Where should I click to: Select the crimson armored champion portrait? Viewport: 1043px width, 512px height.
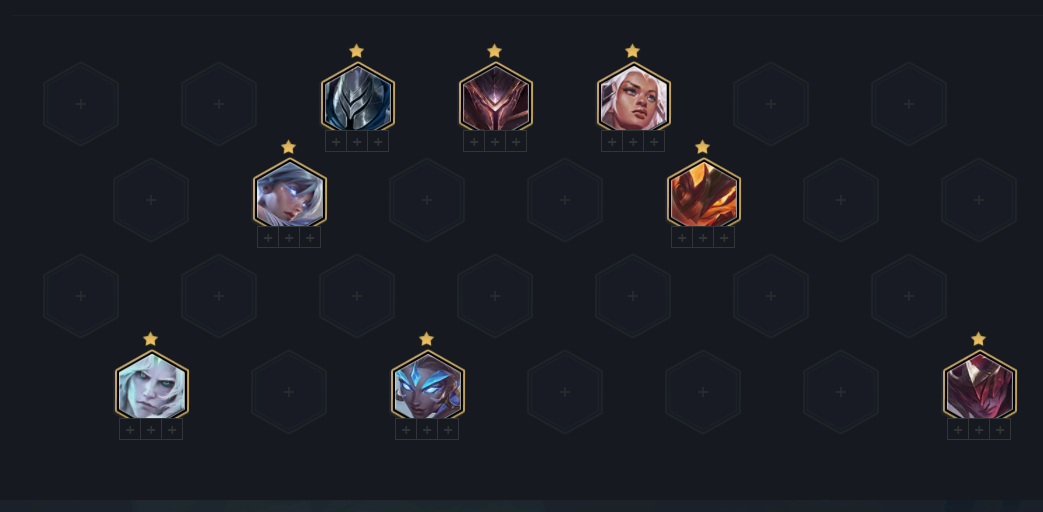coord(980,385)
